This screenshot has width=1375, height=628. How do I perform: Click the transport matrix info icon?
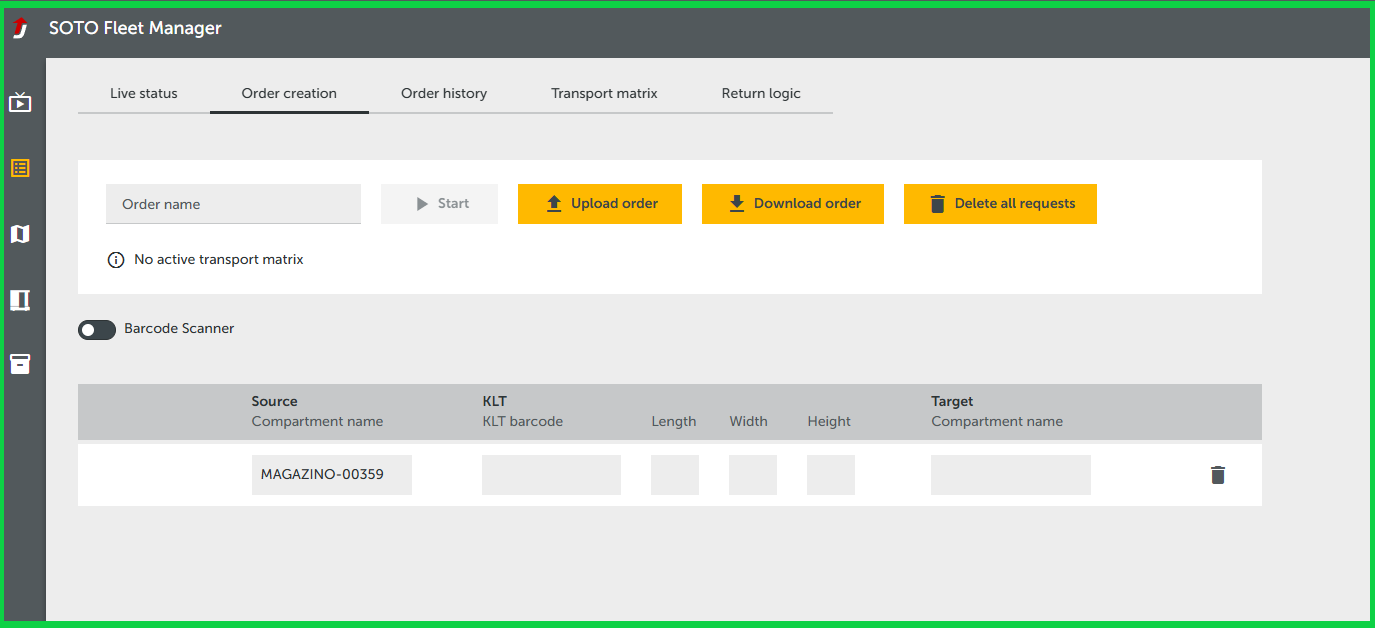[x=116, y=260]
